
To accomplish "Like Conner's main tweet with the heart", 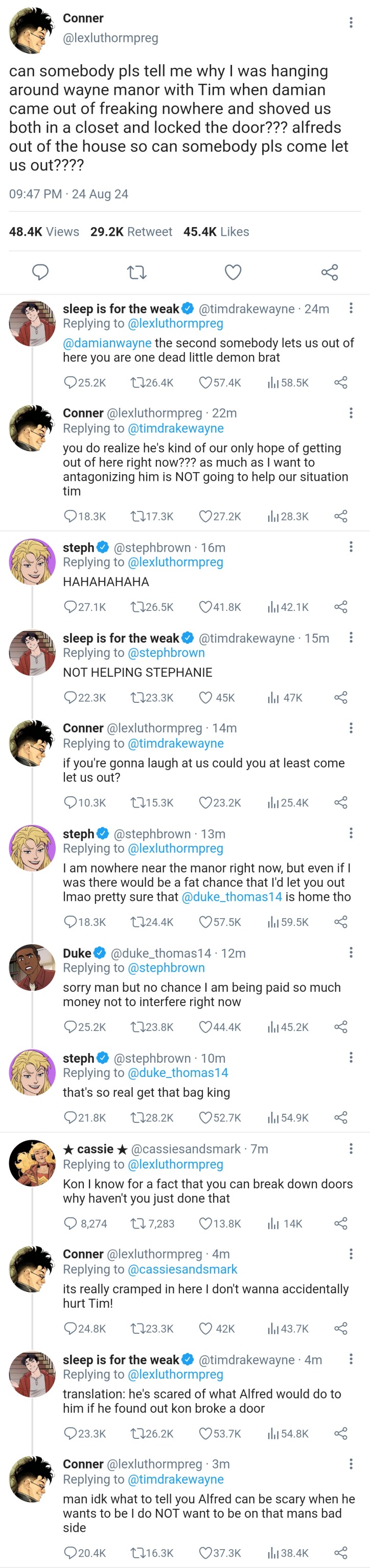I will pos(233,272).
